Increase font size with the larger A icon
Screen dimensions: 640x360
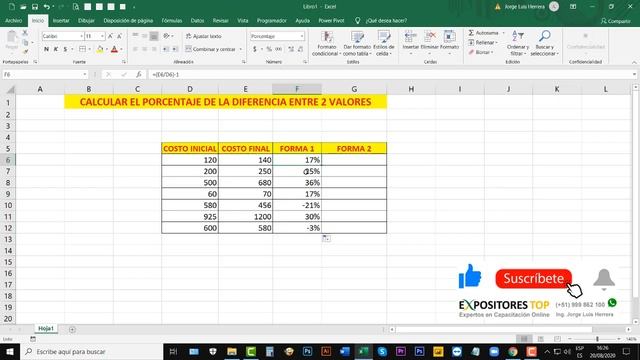110,36
